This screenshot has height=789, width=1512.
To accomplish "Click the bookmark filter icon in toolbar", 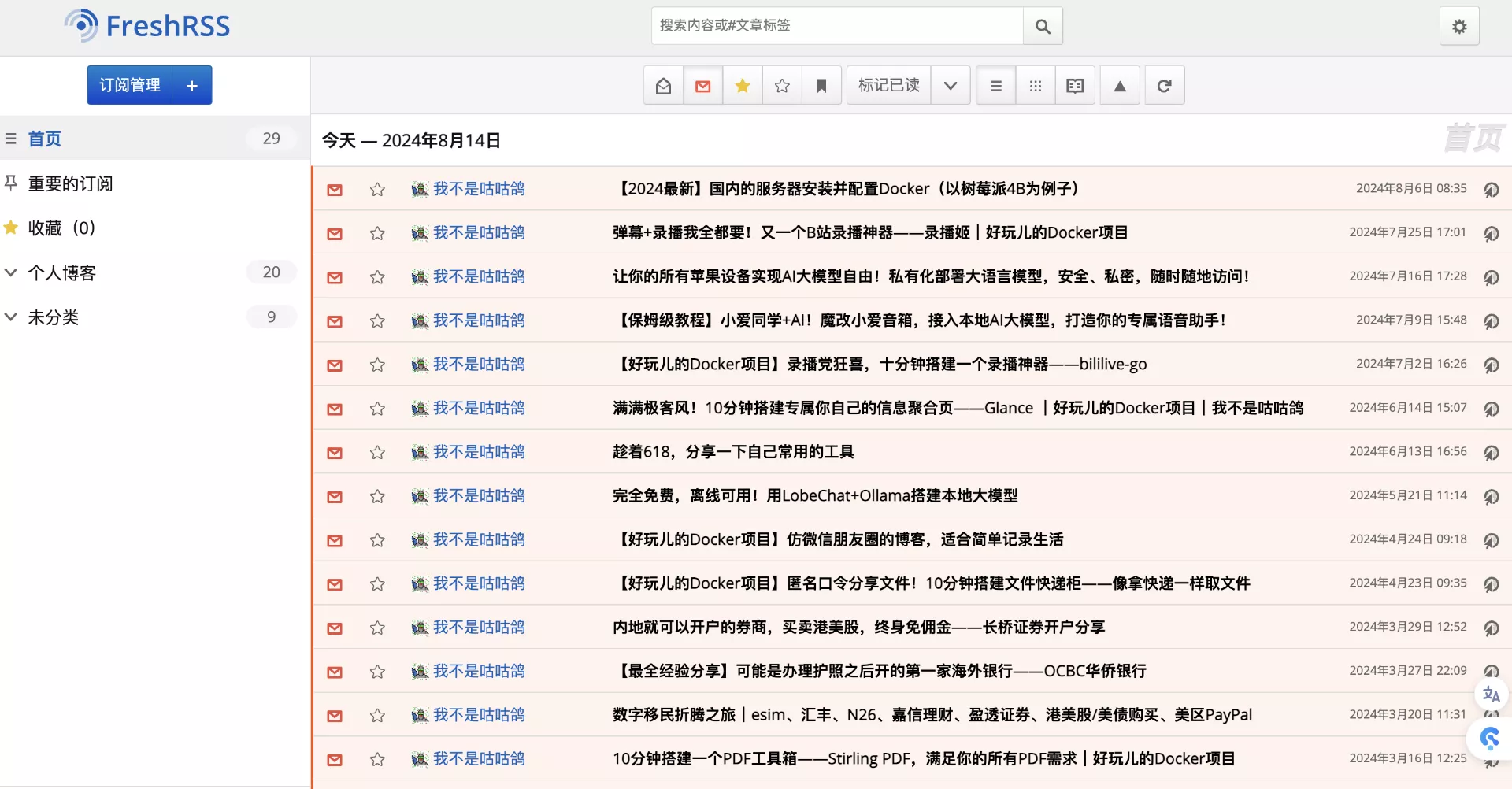I will [821, 86].
